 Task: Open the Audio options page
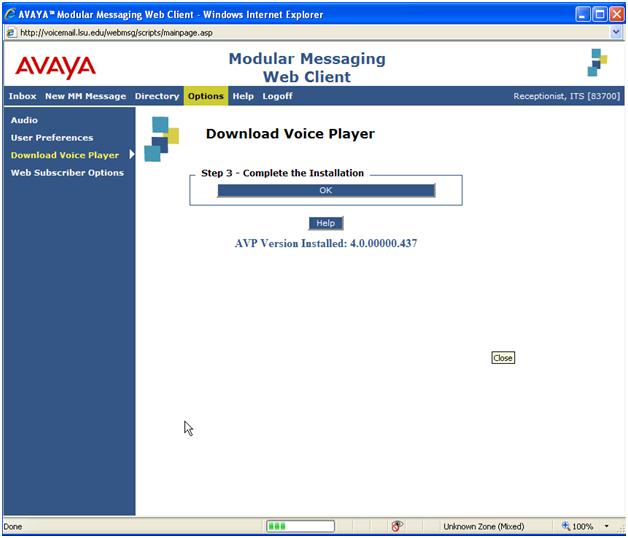click(x=24, y=120)
